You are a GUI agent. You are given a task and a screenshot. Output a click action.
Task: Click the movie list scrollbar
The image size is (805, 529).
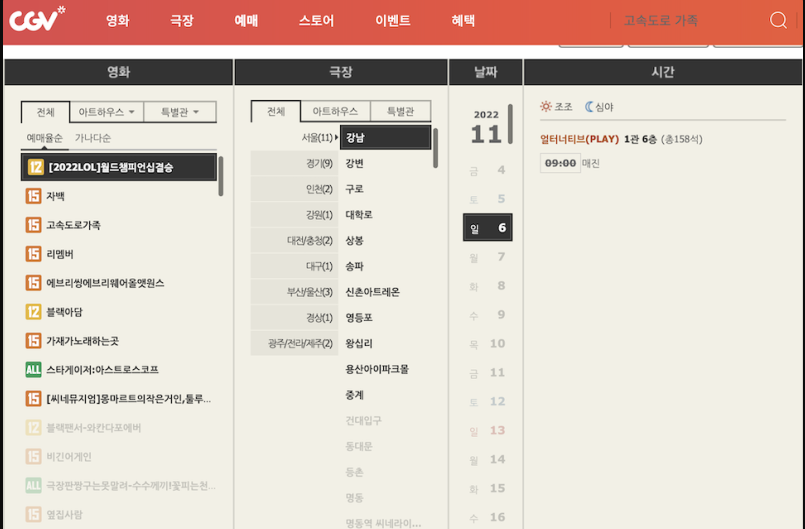221,176
